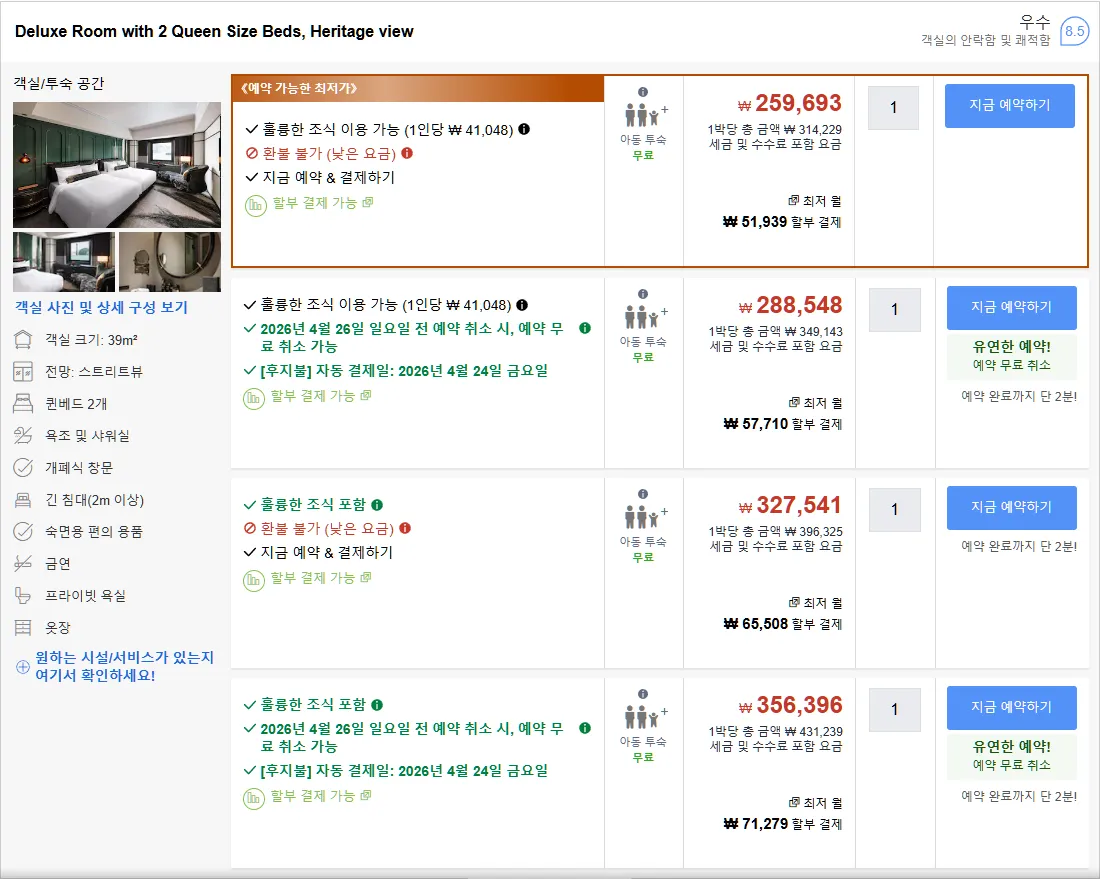Open room quantity selector for ₩259,693 rate
Viewport: 1100px width, 879px height.
893,107
